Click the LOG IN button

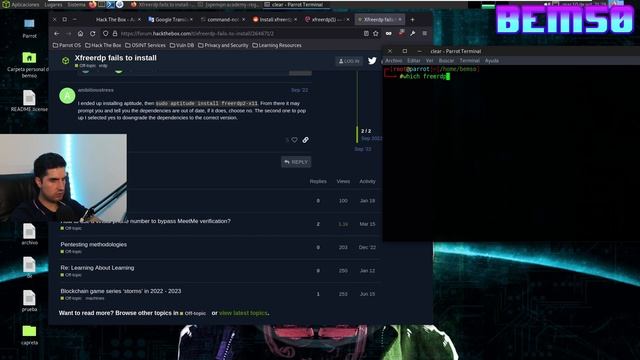349,61
